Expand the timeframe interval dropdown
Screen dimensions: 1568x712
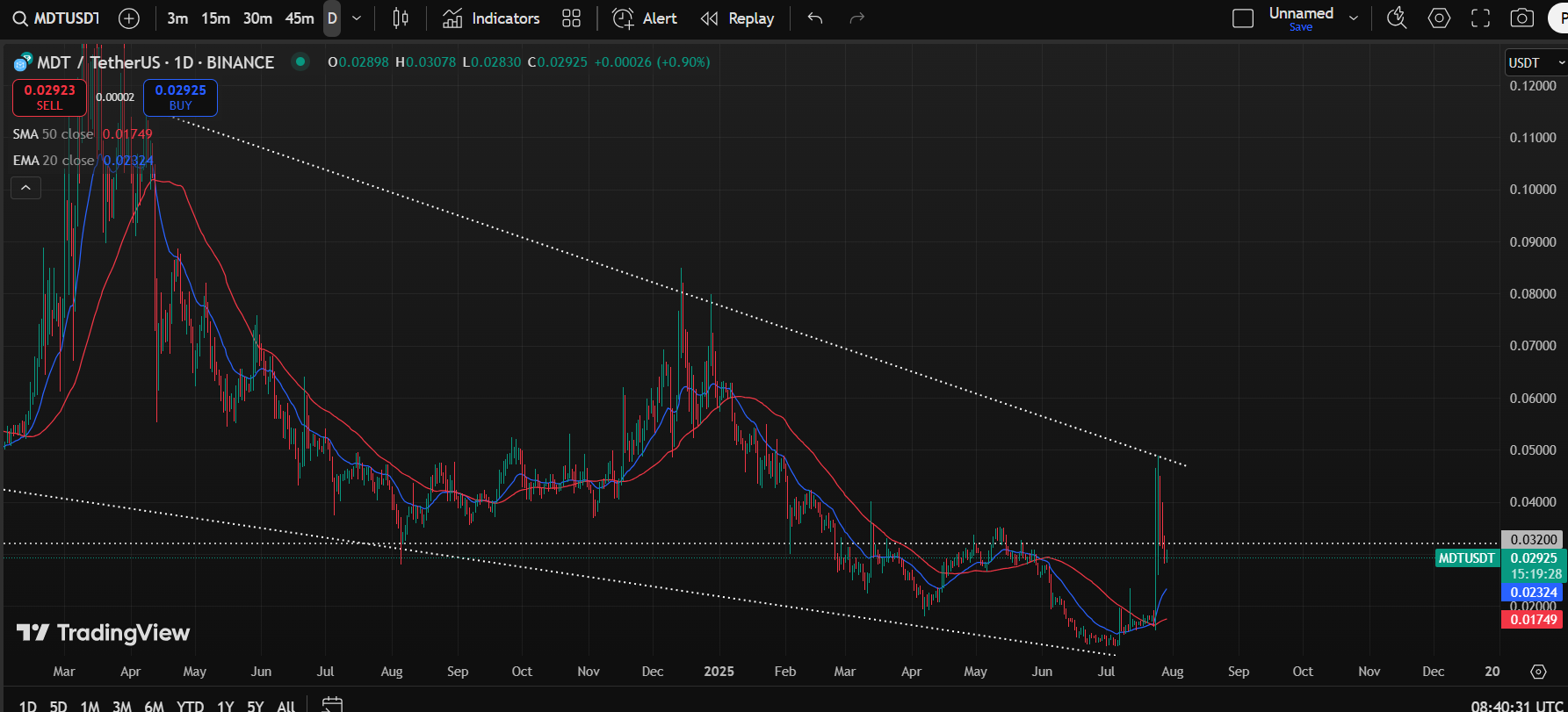click(x=357, y=18)
